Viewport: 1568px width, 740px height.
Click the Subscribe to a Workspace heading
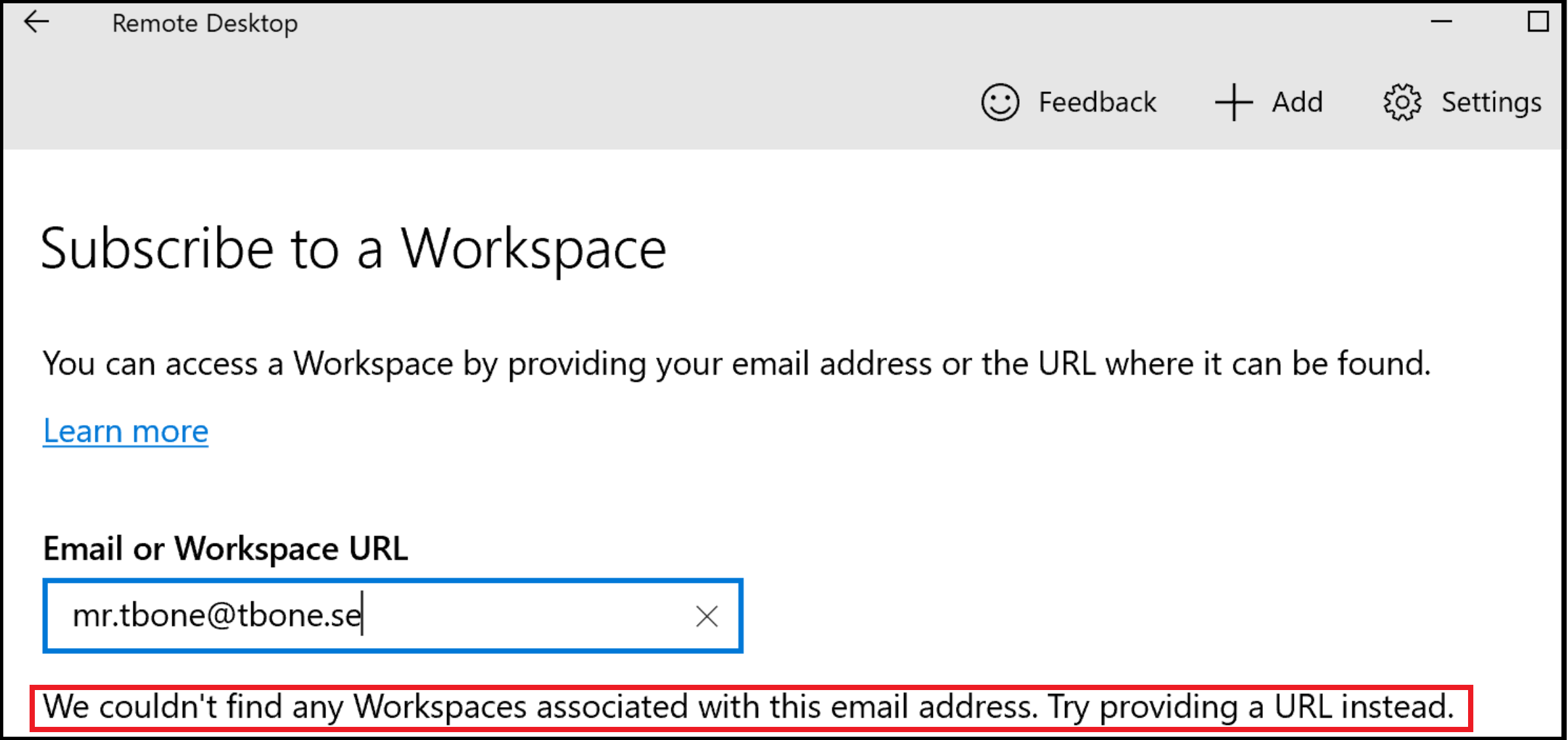[x=353, y=250]
